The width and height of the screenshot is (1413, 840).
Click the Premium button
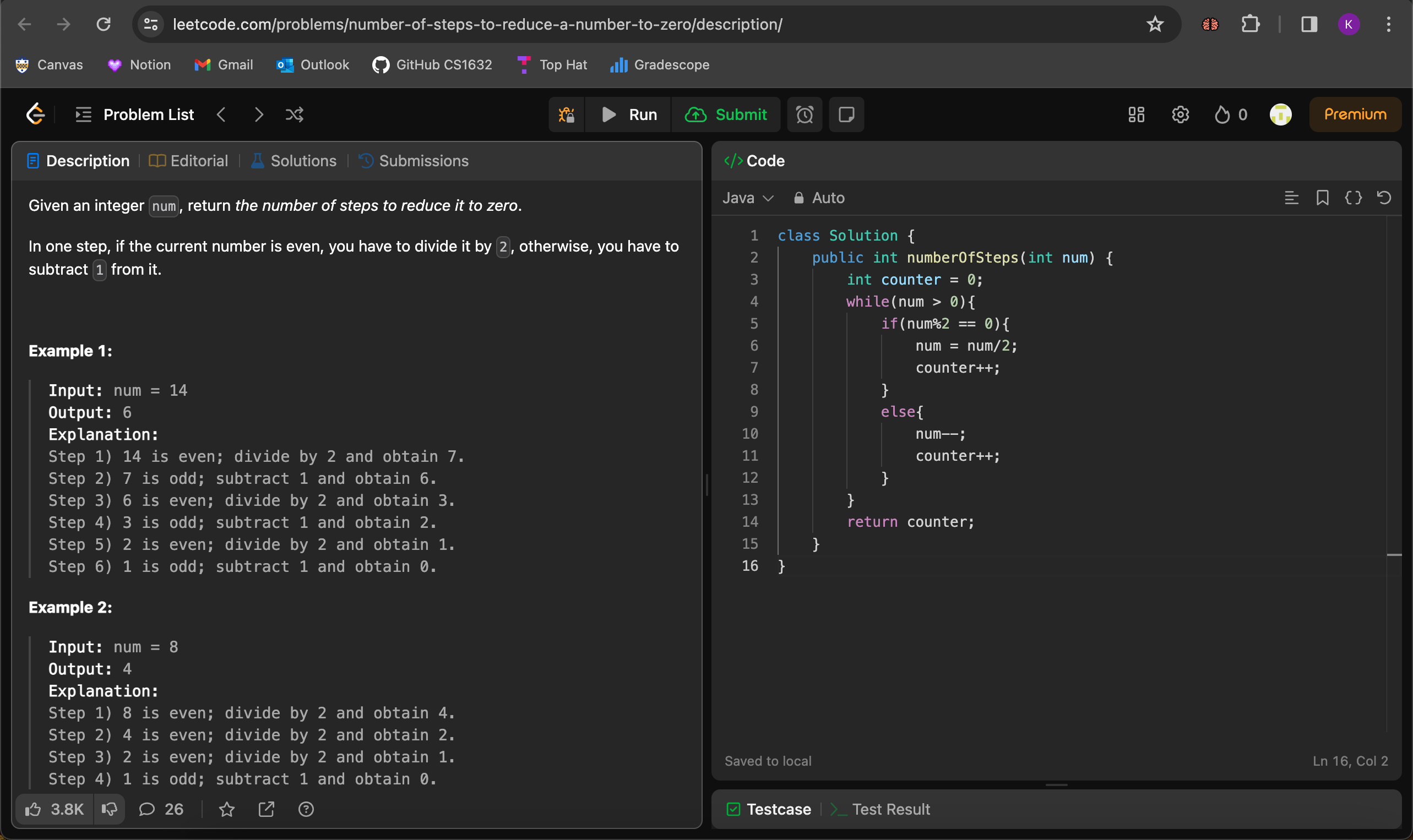[1355, 115]
